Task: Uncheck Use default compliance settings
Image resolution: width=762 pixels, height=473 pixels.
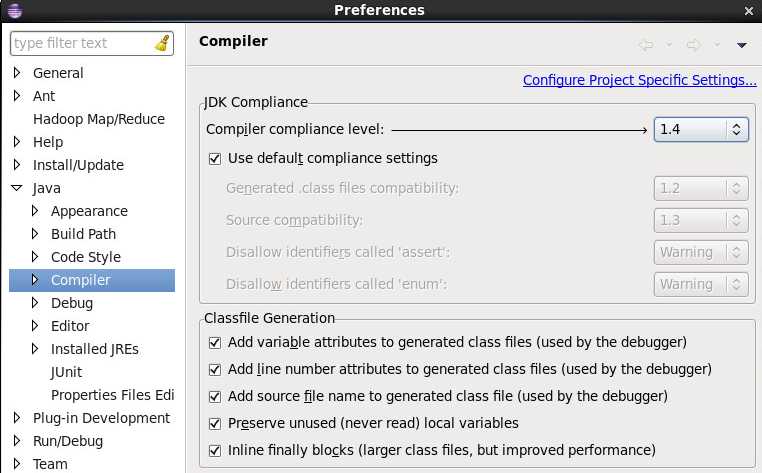Action: point(215,159)
